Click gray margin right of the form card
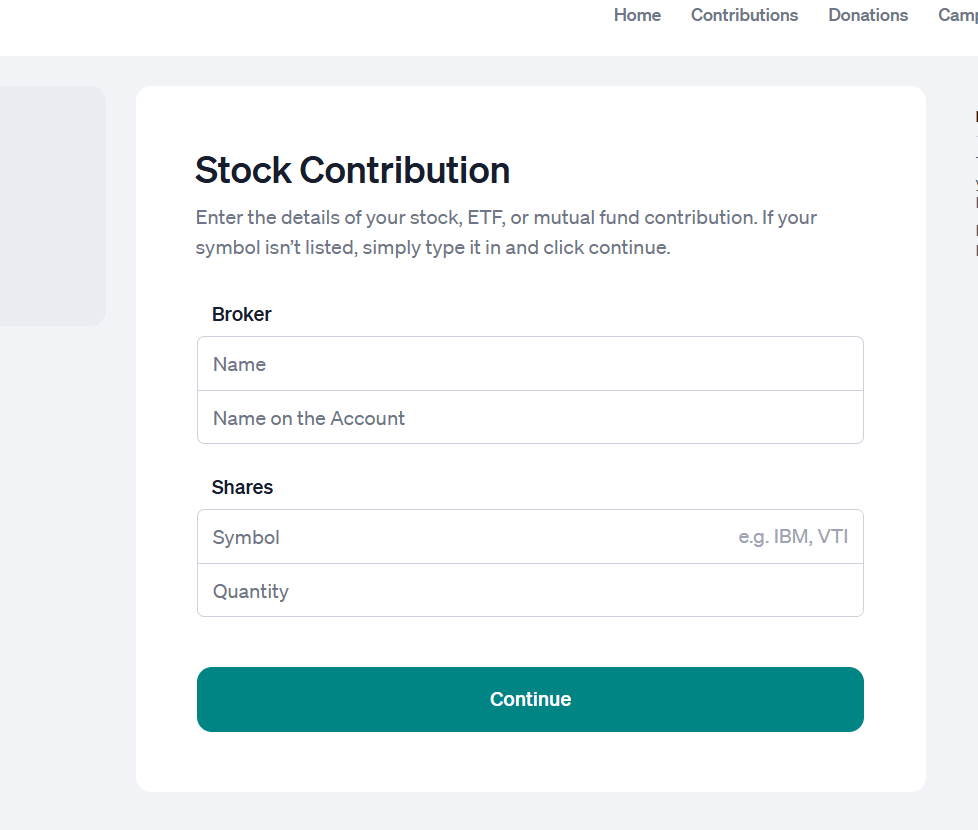Screen dimensions: 978x830 (x=950, y=450)
